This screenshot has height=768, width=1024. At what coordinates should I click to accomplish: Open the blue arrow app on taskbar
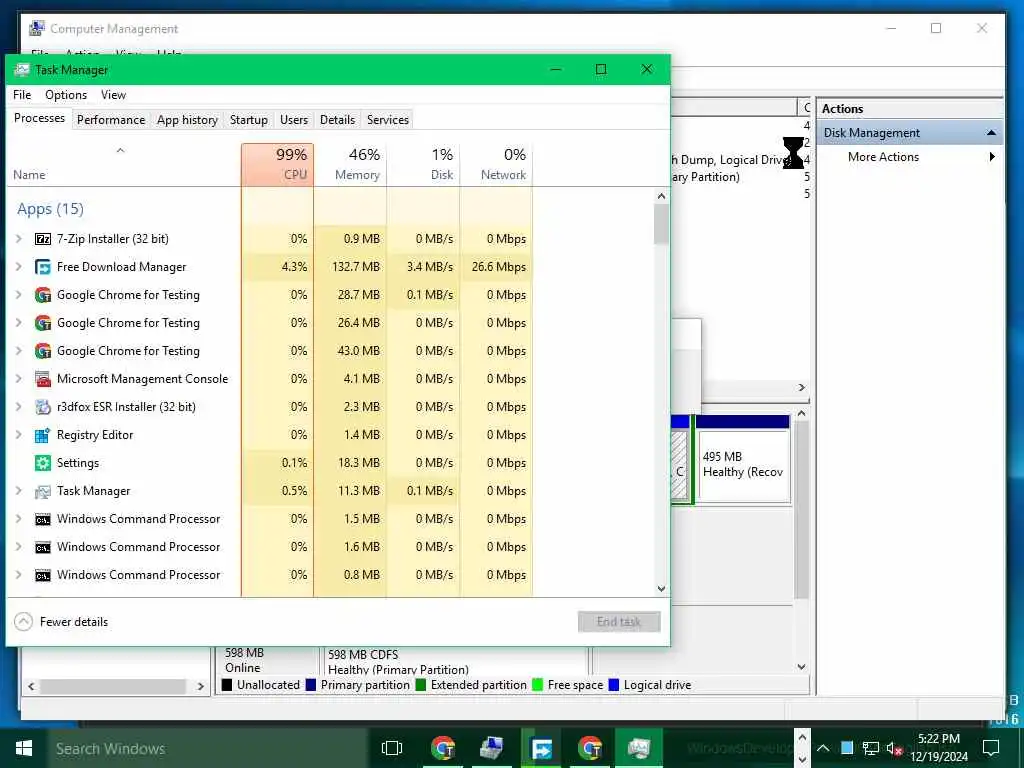tap(541, 748)
